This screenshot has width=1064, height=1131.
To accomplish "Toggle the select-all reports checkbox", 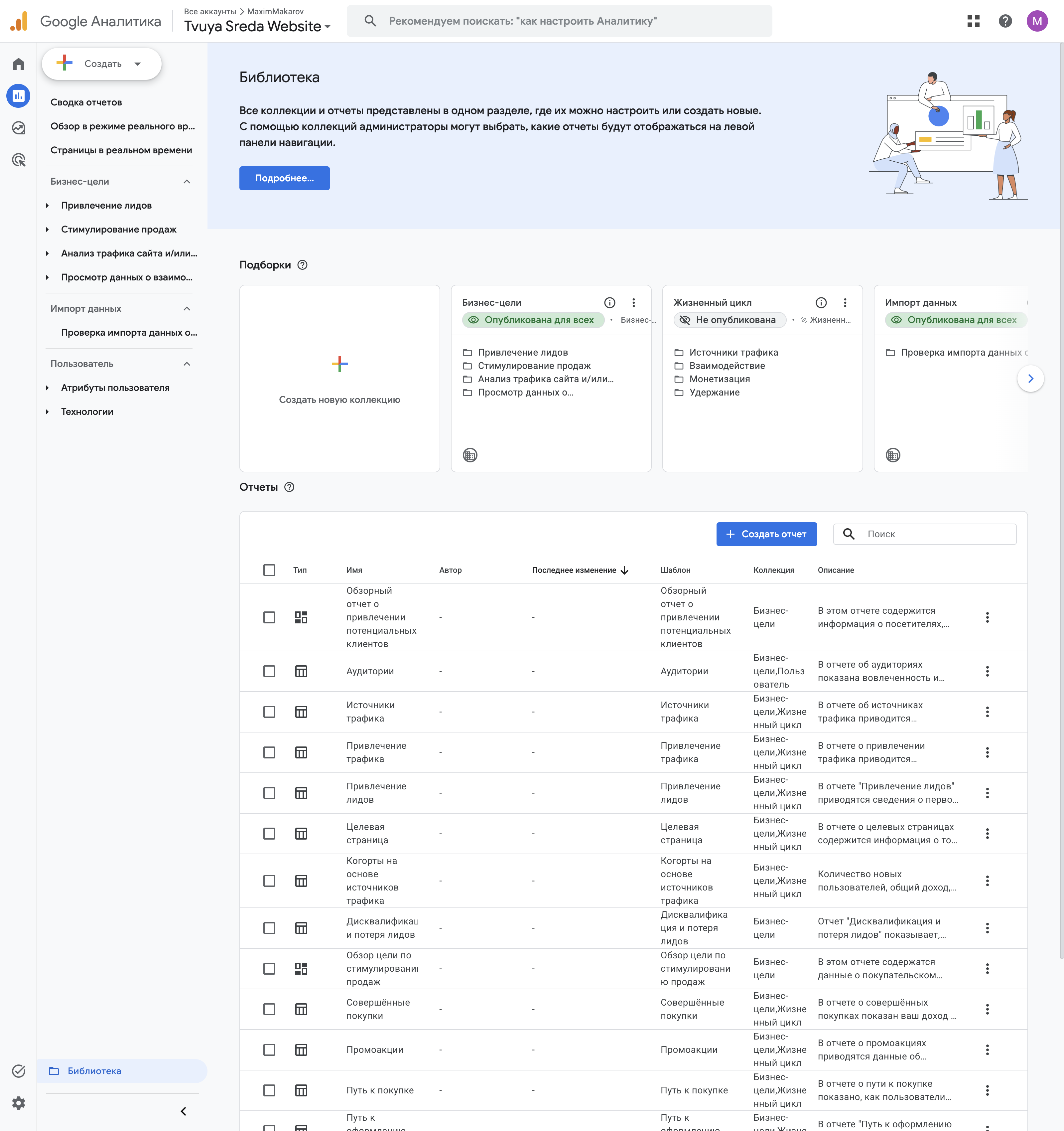I will click(x=269, y=570).
